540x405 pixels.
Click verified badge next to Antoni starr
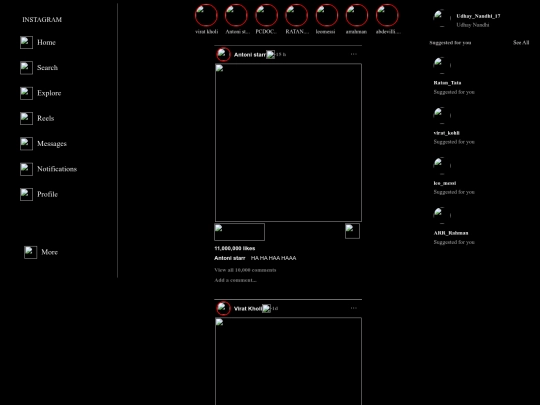270,54
